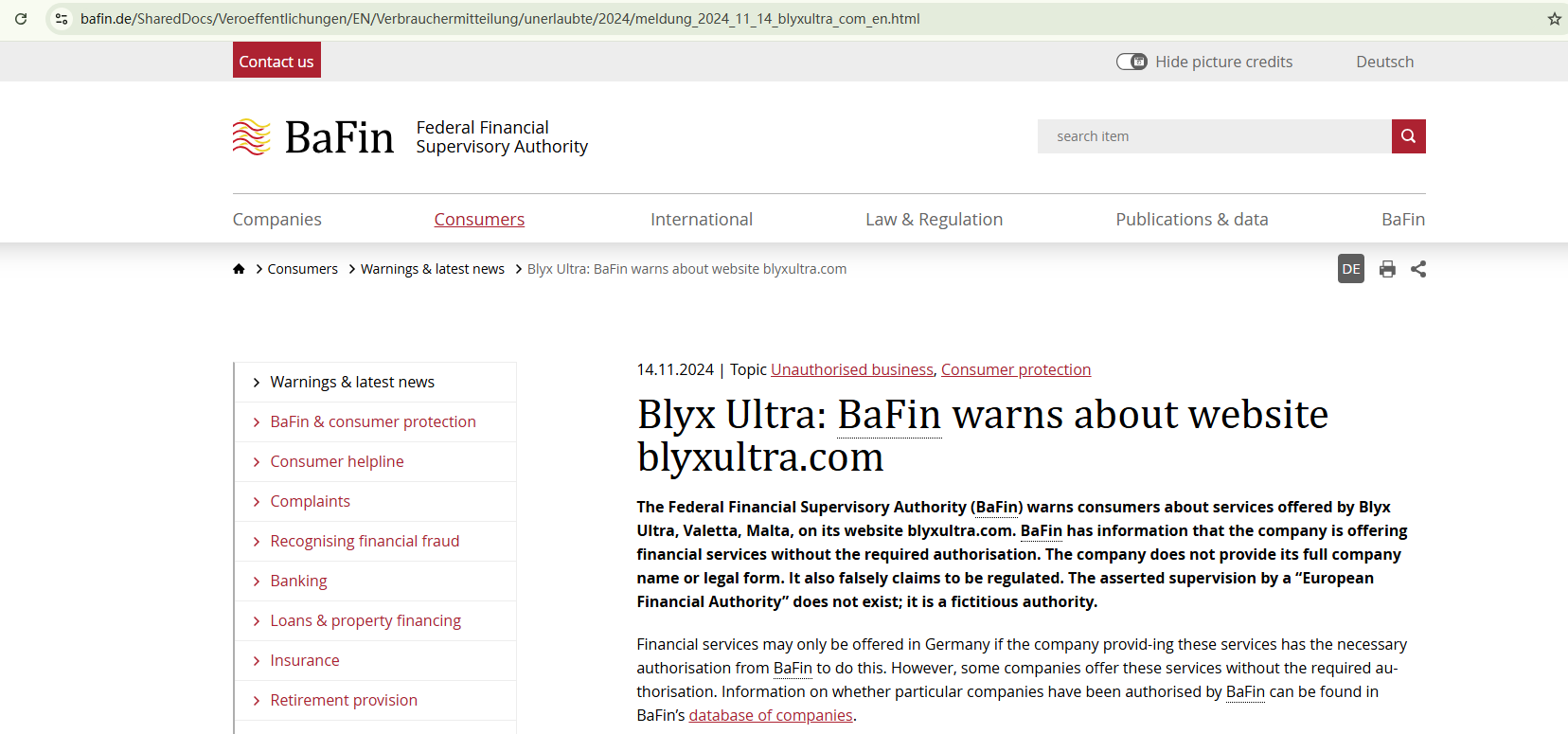This screenshot has width=1568, height=734.
Task: Open Insurance sidebar link
Action: click(x=305, y=661)
